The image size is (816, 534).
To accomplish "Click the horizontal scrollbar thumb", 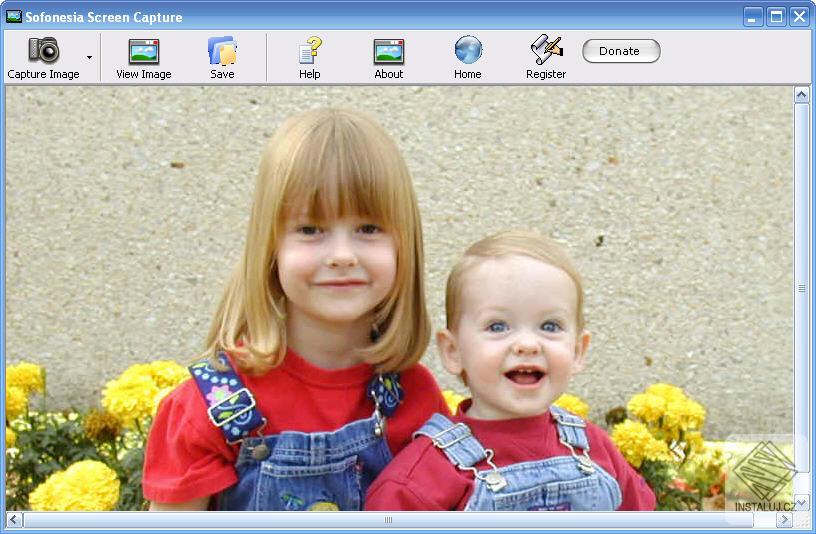I will click(388, 519).
